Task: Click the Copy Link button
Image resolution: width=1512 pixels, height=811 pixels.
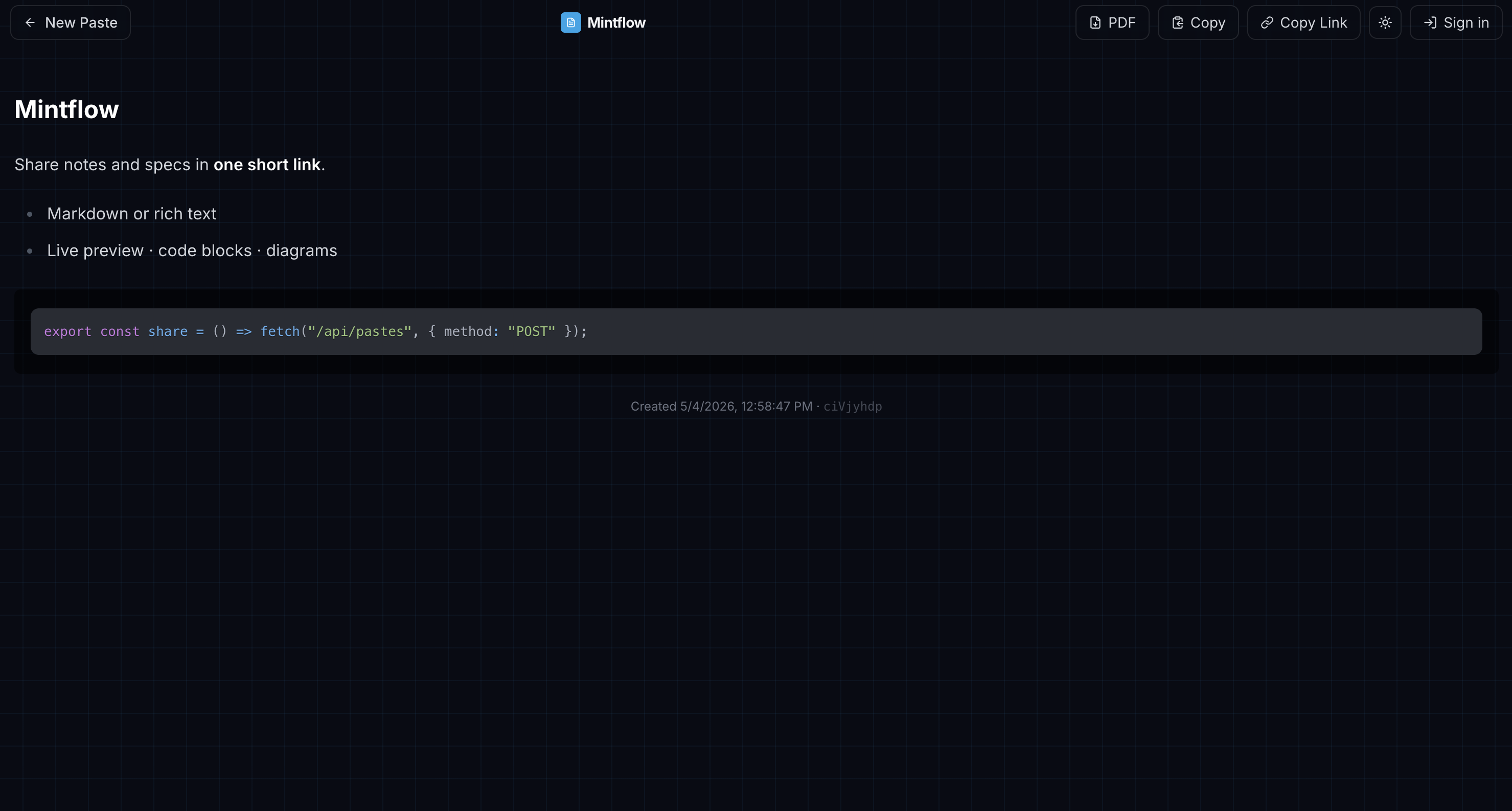Action: tap(1303, 22)
